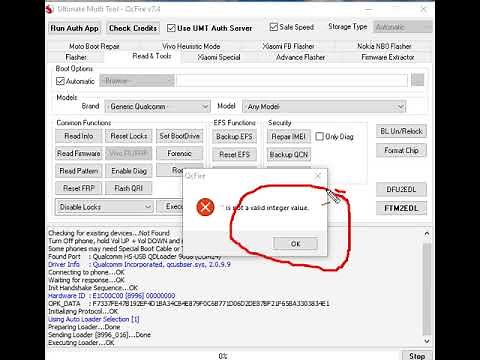Click Read Info button
Viewport: 480px width, 360px height.
coord(79,136)
